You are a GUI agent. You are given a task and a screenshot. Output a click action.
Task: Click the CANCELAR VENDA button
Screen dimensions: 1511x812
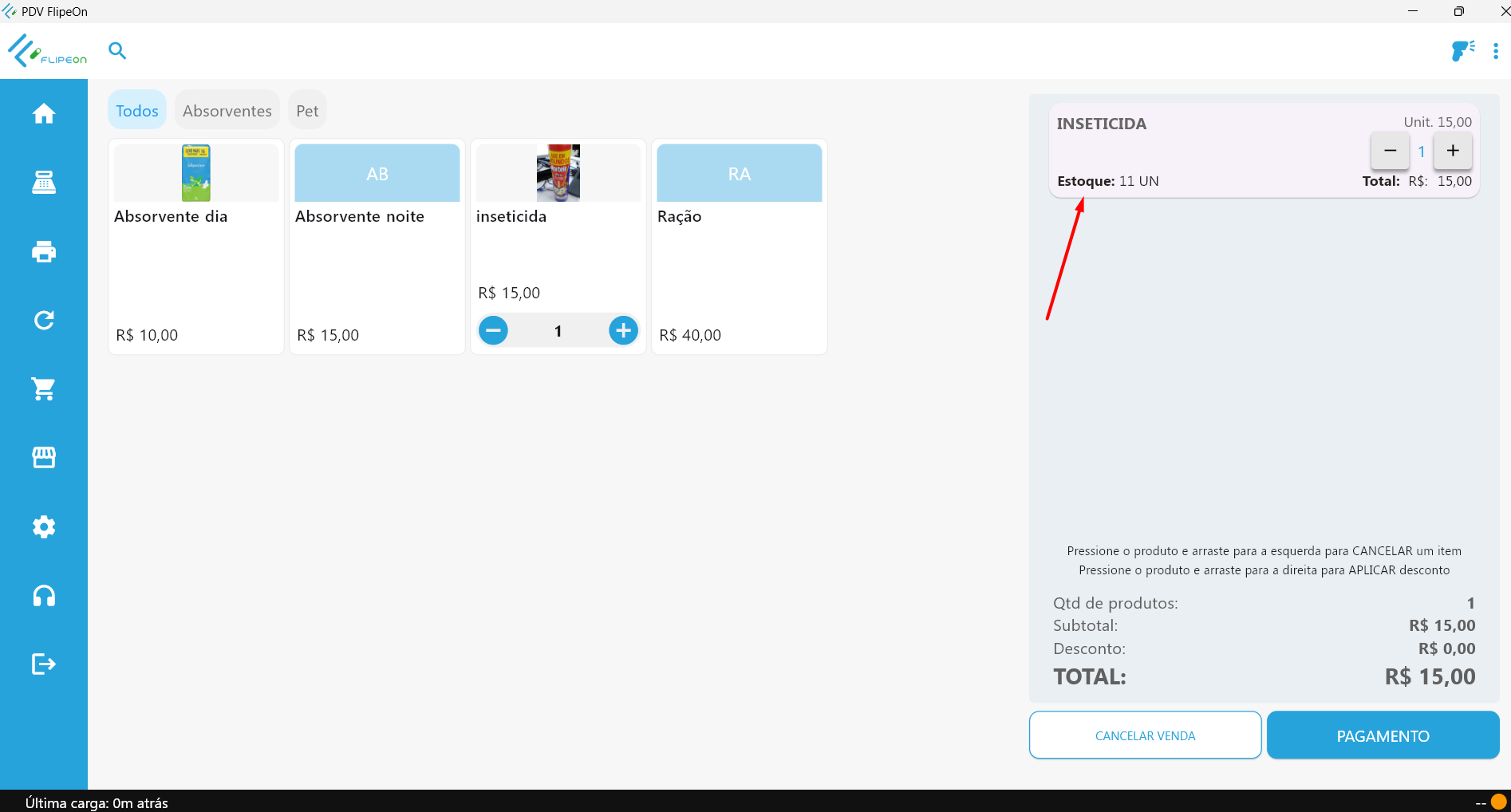(x=1145, y=735)
